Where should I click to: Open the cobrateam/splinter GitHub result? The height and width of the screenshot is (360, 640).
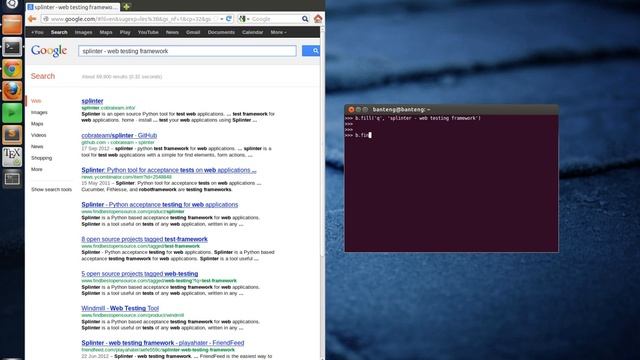click(119, 135)
